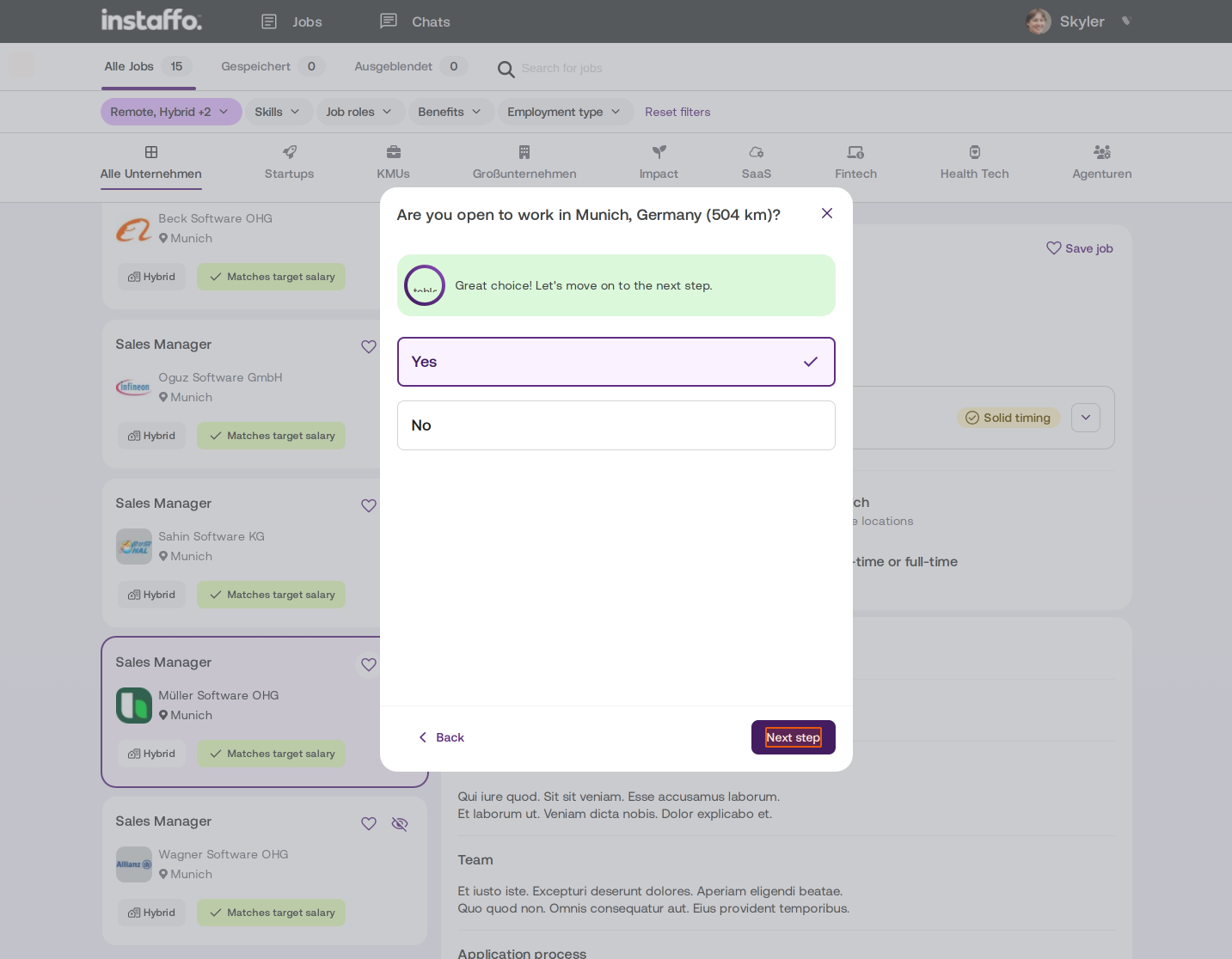Screen dimensions: 1232x959
Task: Expand chevron next to Solid timing
Action: [1086, 418]
